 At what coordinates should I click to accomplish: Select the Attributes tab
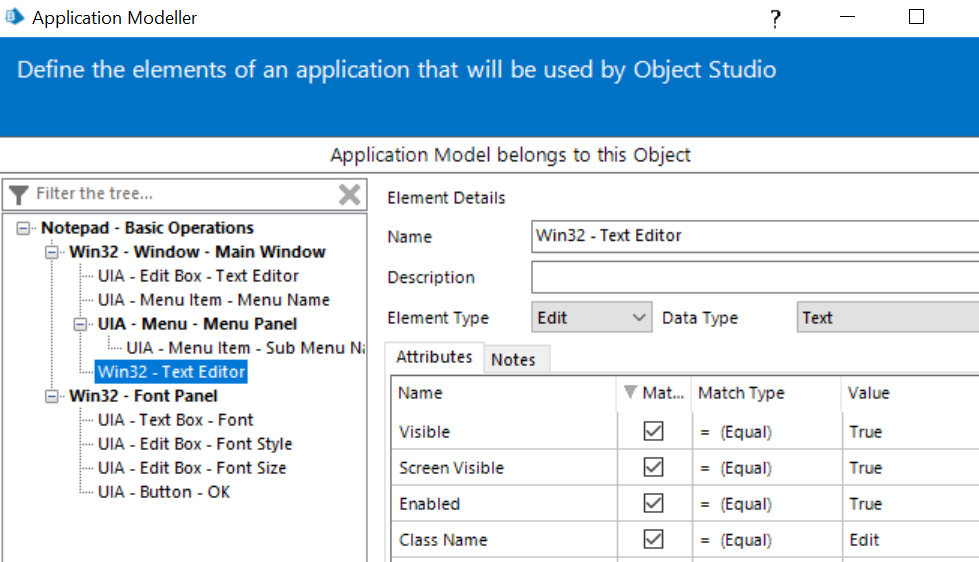434,357
